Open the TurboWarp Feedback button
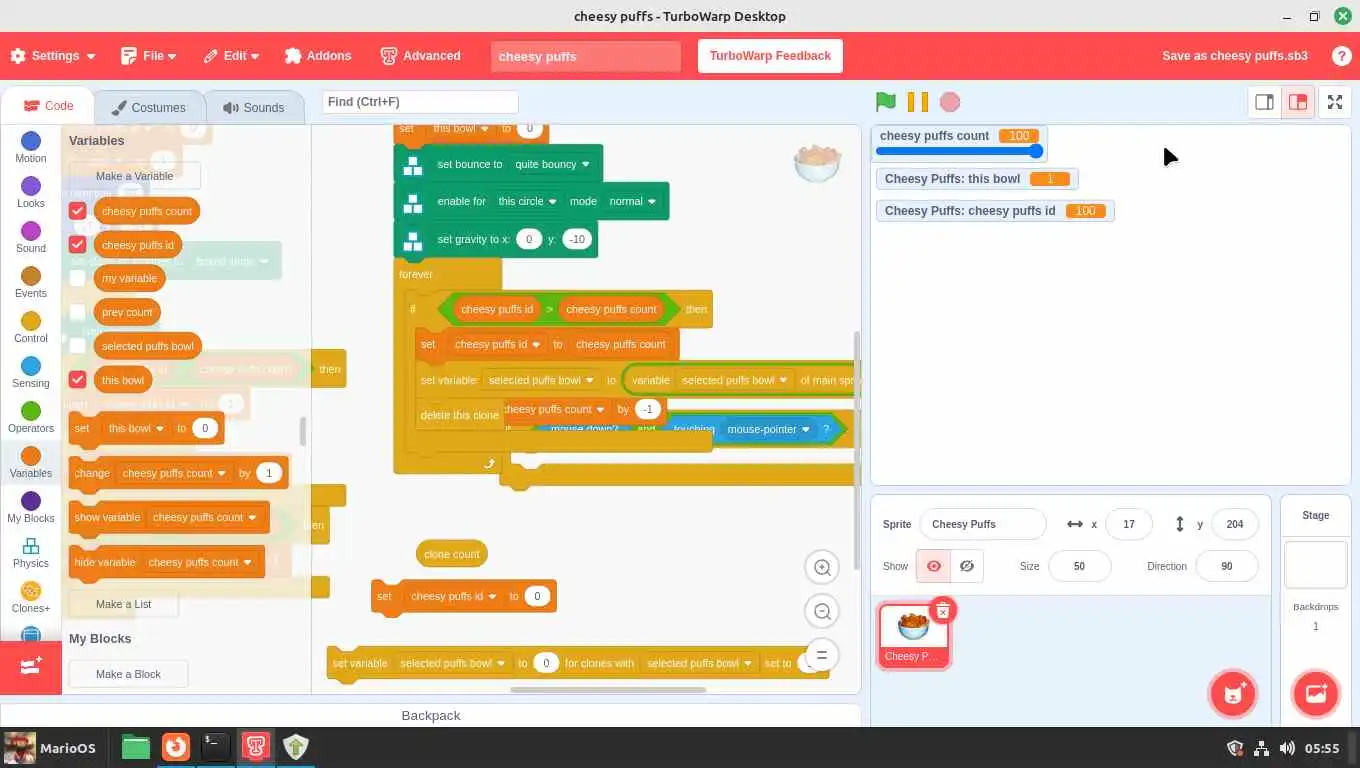 (770, 56)
